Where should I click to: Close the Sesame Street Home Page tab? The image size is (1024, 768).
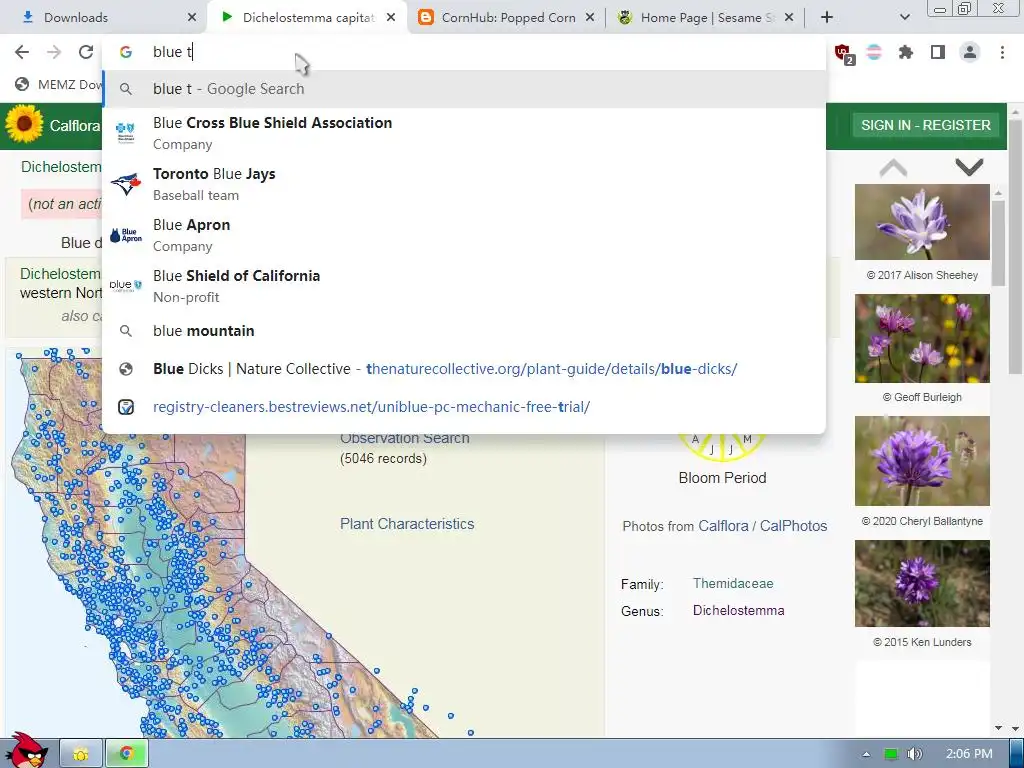tap(789, 18)
